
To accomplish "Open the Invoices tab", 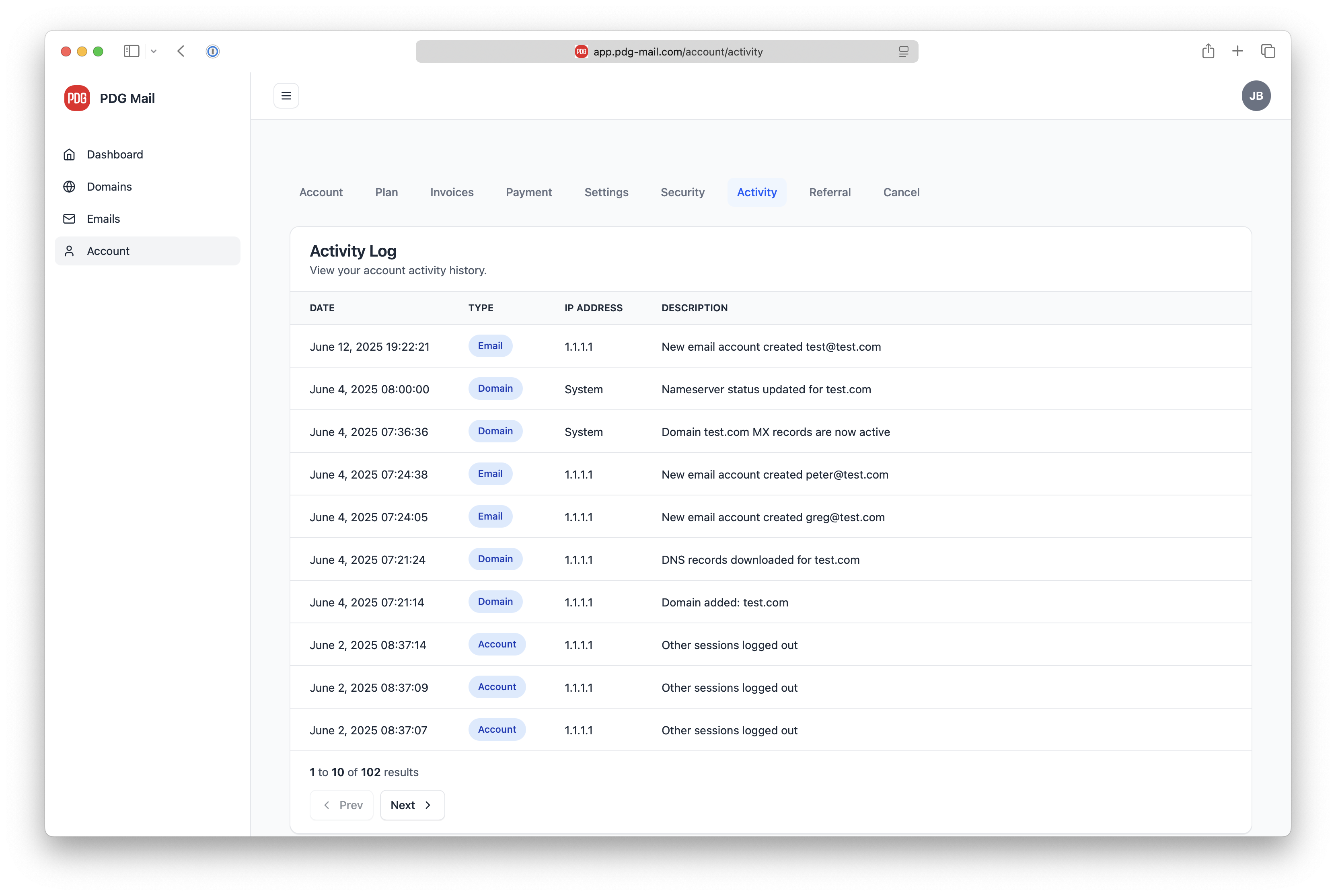I will click(x=451, y=193).
